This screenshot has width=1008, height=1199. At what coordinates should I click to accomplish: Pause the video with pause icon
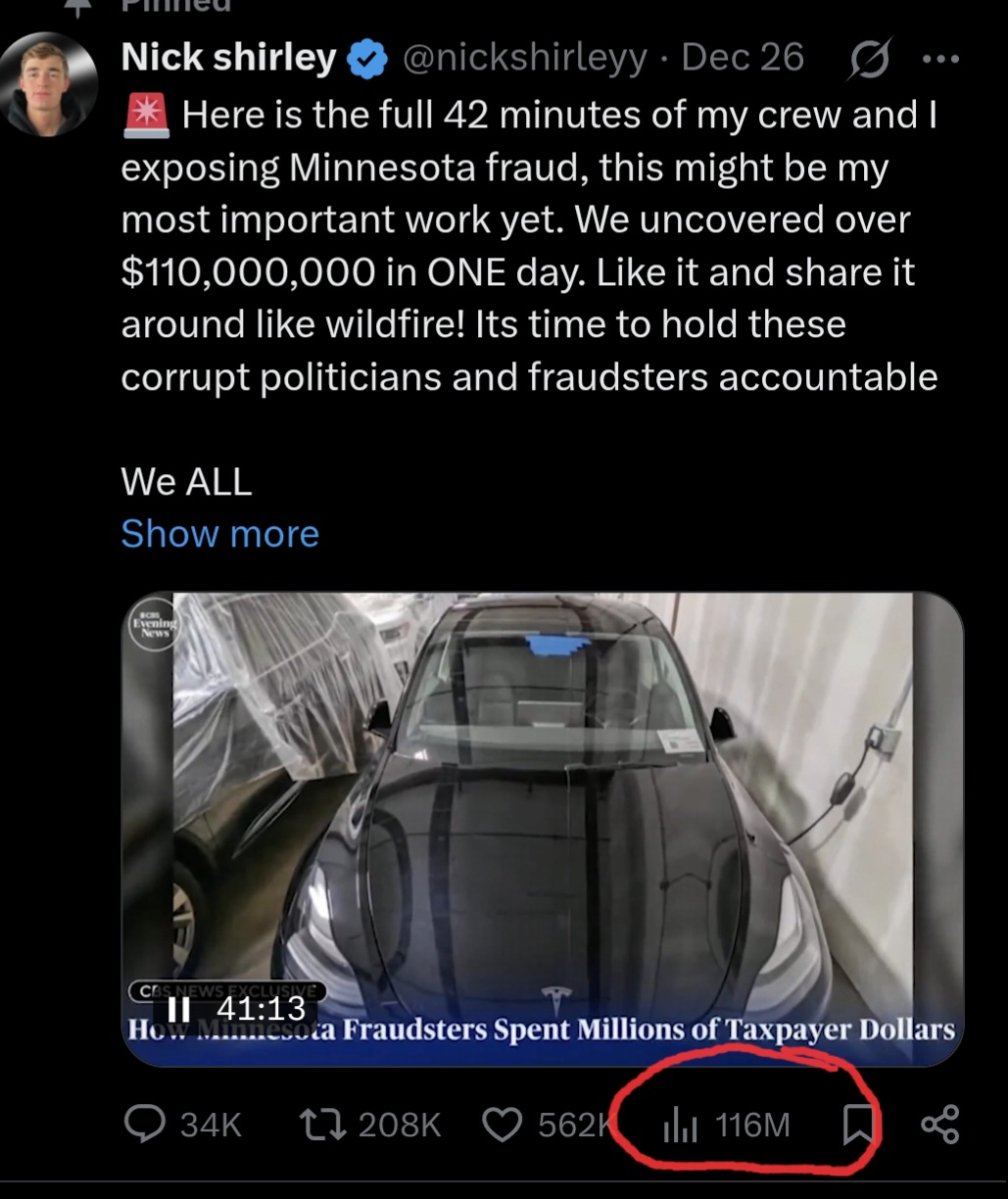click(x=178, y=1008)
